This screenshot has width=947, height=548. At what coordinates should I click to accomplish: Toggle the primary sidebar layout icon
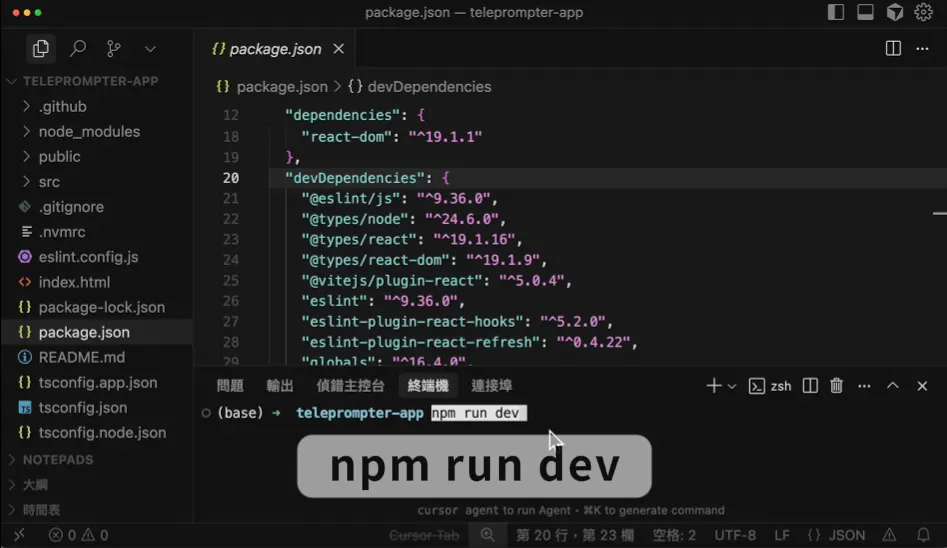(x=836, y=12)
